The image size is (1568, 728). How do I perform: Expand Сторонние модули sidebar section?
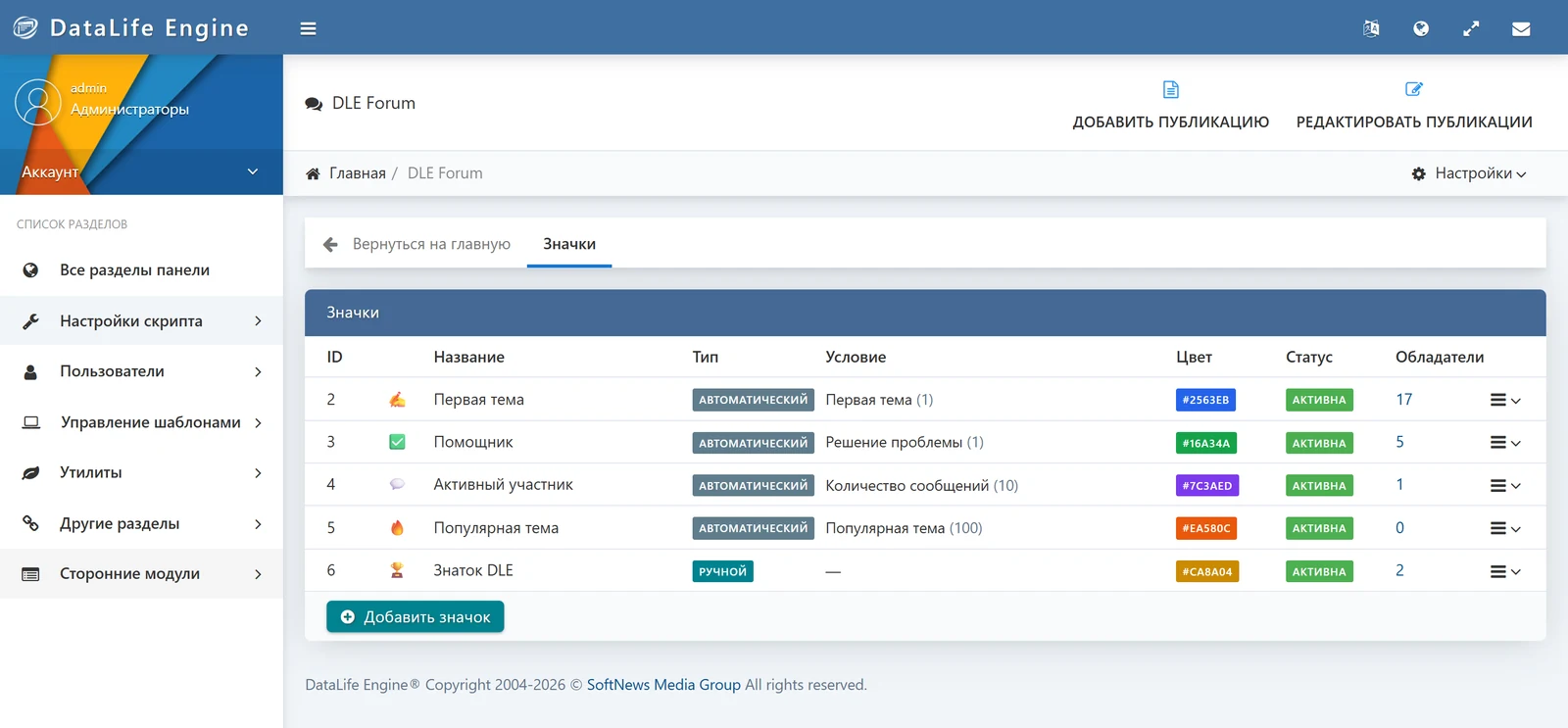[141, 573]
